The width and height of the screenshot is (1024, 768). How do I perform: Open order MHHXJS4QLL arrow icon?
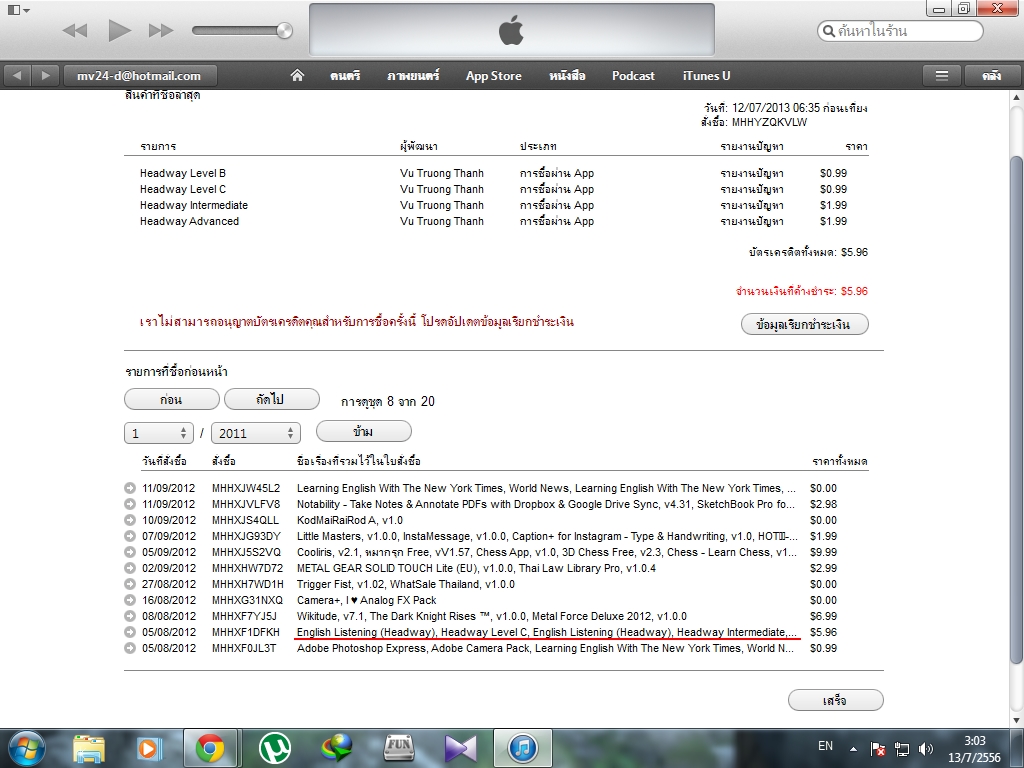coord(130,520)
